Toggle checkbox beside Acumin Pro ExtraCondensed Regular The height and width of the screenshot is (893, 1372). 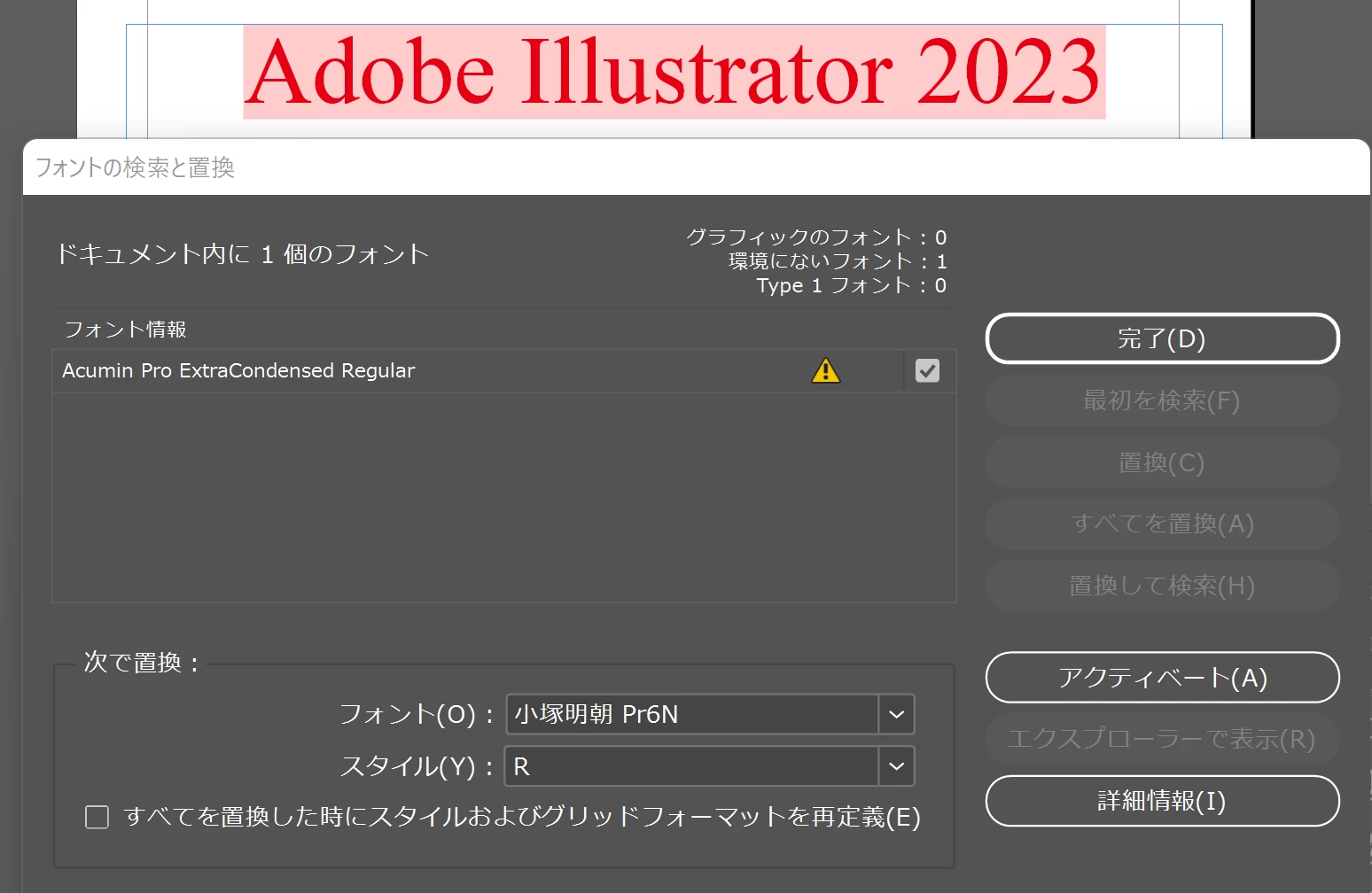tap(927, 370)
